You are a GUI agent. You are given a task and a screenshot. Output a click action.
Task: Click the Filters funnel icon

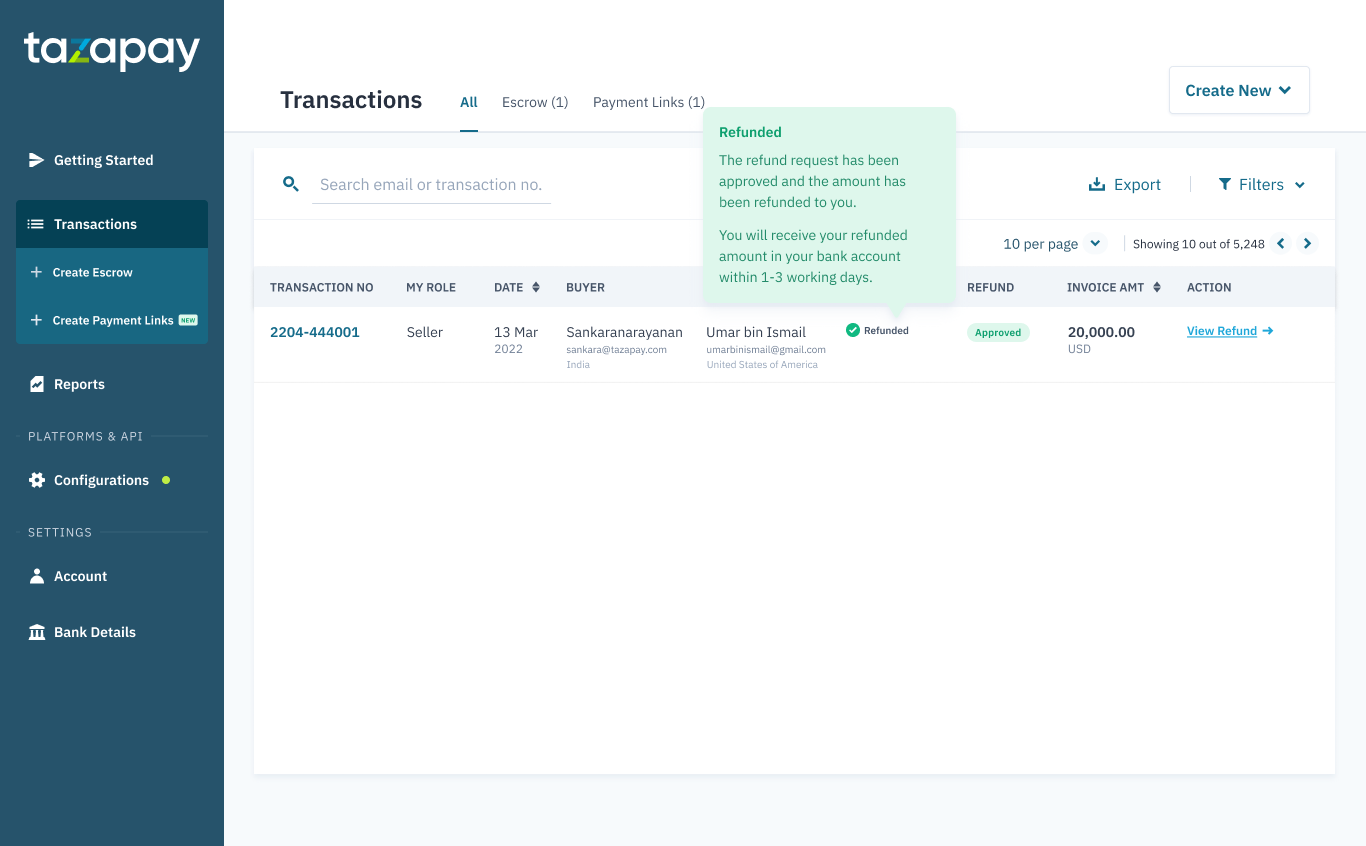pyautogui.click(x=1225, y=184)
